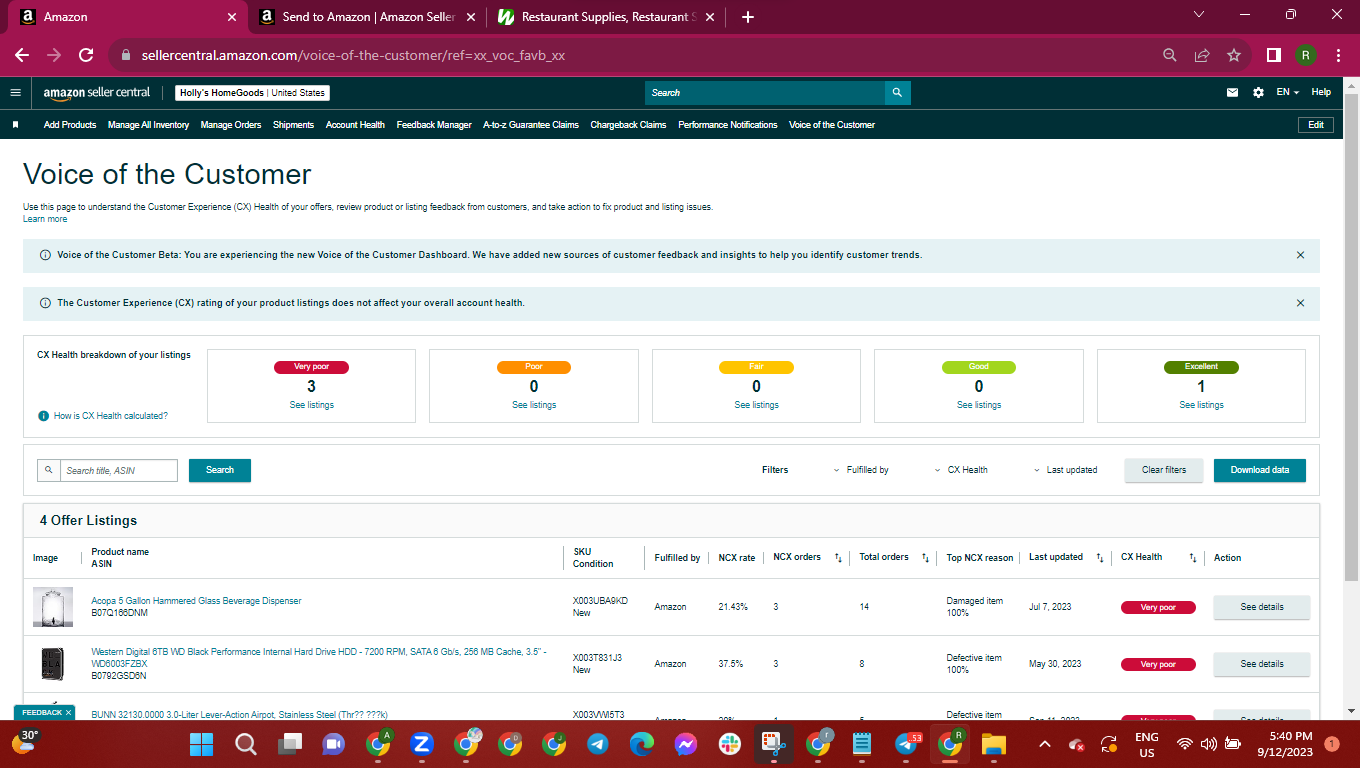
Task: Expand the Fulfilled by filter dropdown
Action: click(861, 470)
